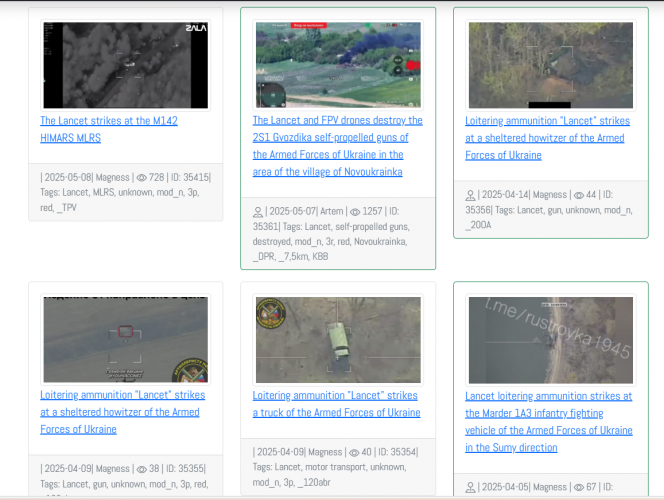Open sheltered howitzer link in card ID 35356
Viewport: 664px width, 500px height.
click(x=547, y=138)
